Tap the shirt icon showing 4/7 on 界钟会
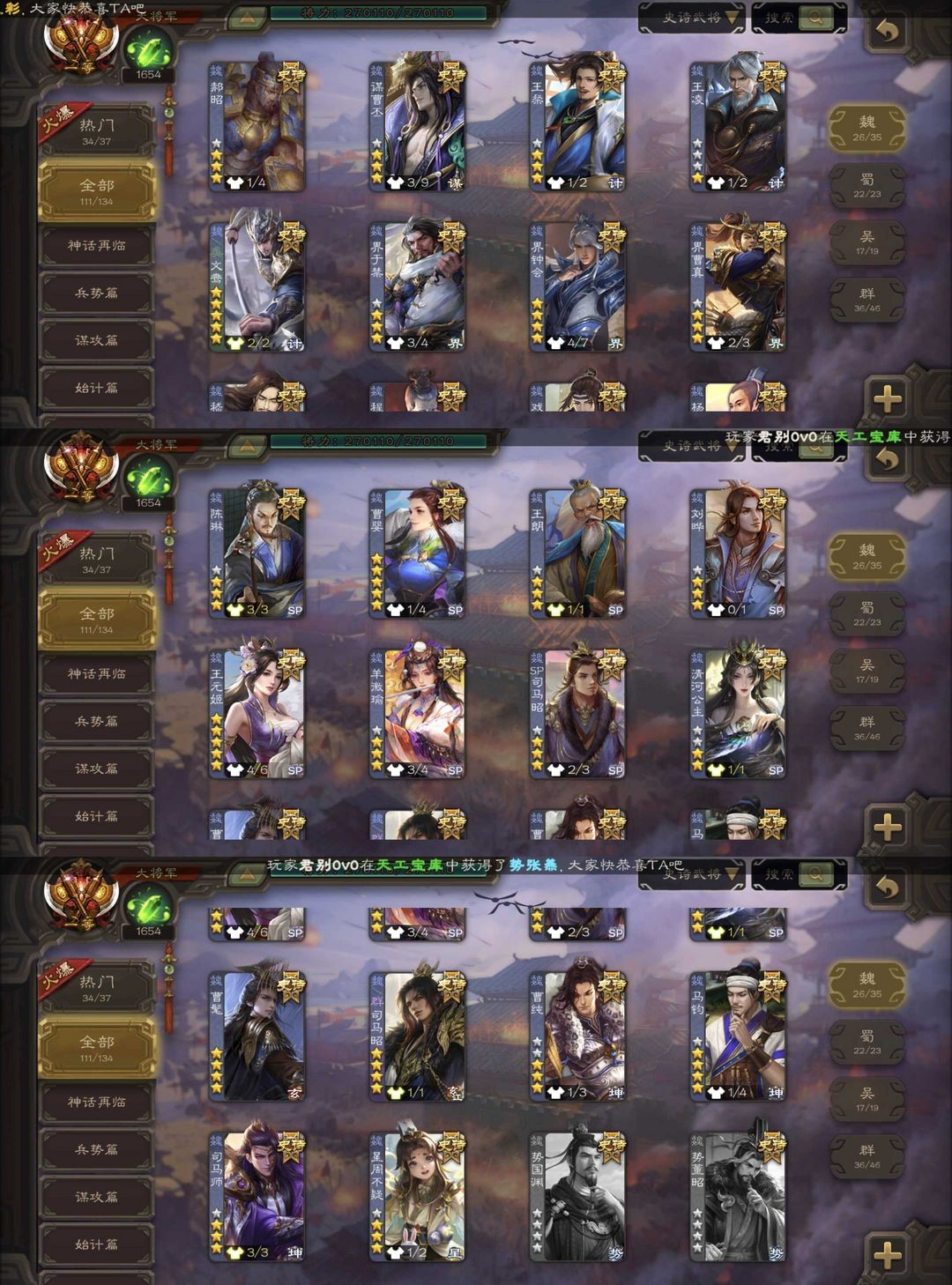Screen dimensions: 952x1285 [555, 343]
